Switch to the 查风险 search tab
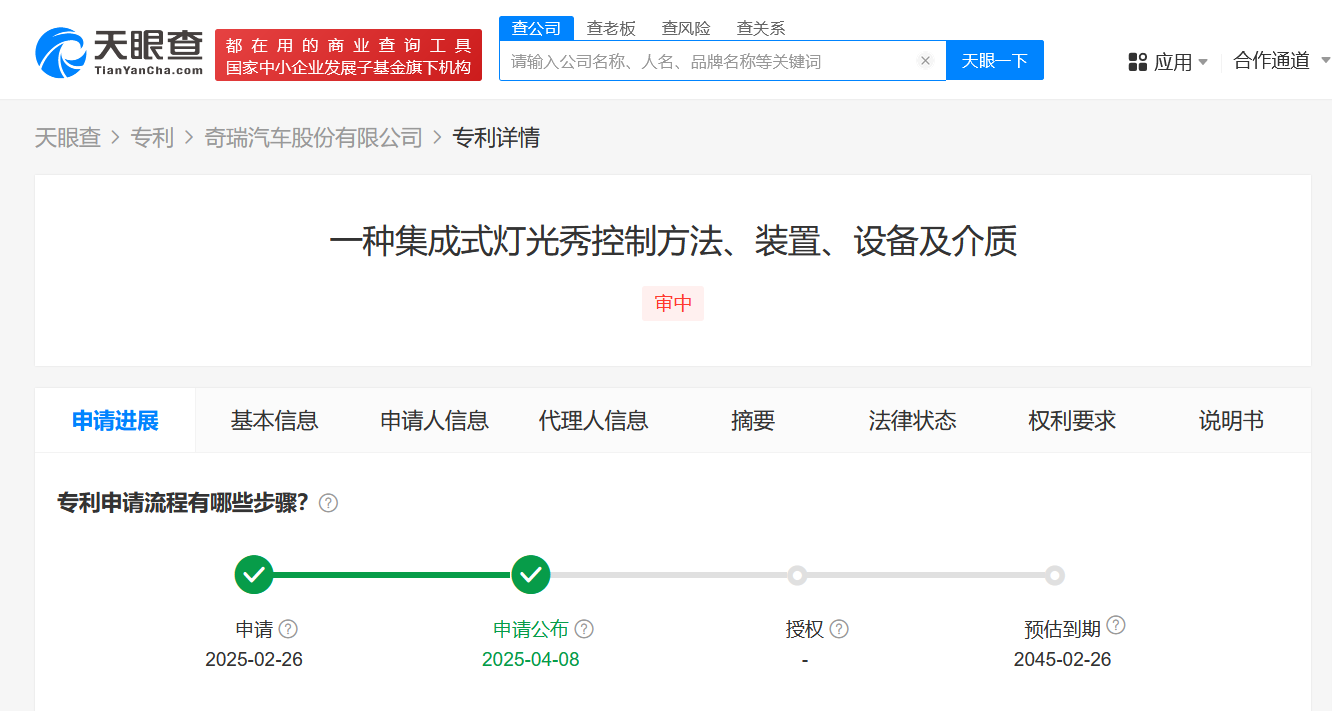The height and width of the screenshot is (711, 1332). click(686, 28)
